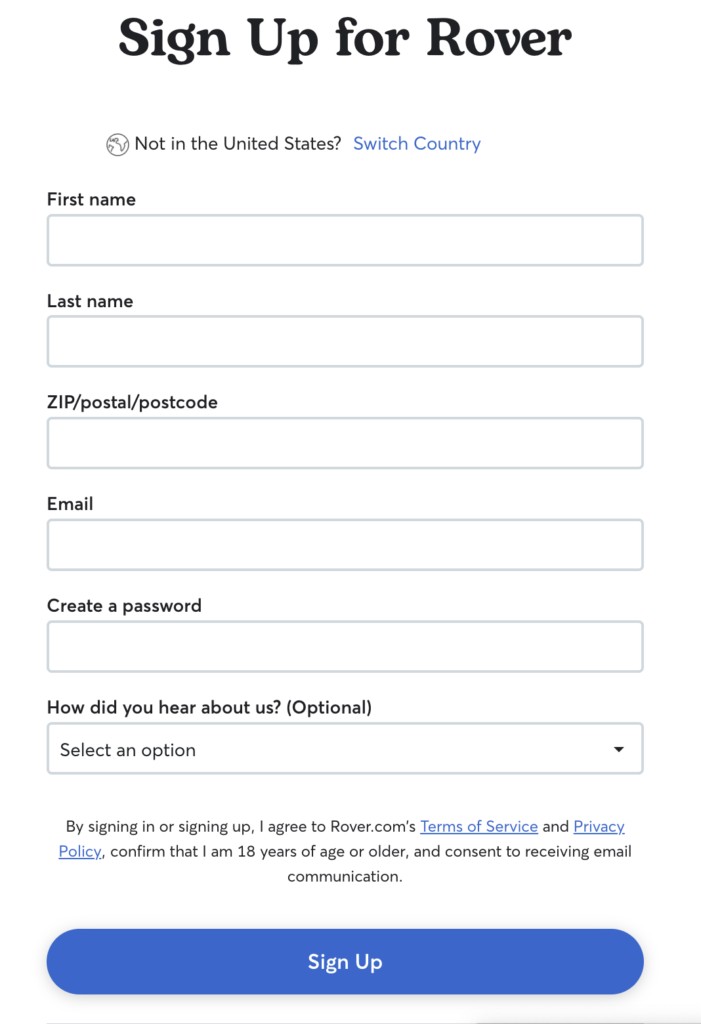Select the ZIP/postal/postcode text box

click(345, 443)
